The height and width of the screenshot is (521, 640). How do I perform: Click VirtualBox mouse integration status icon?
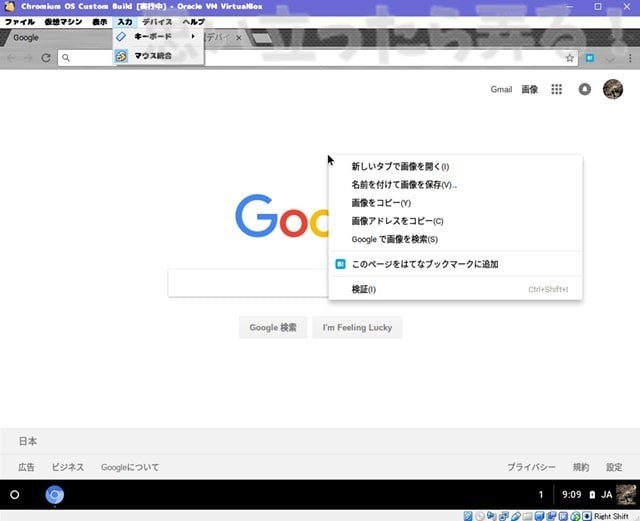[575, 516]
